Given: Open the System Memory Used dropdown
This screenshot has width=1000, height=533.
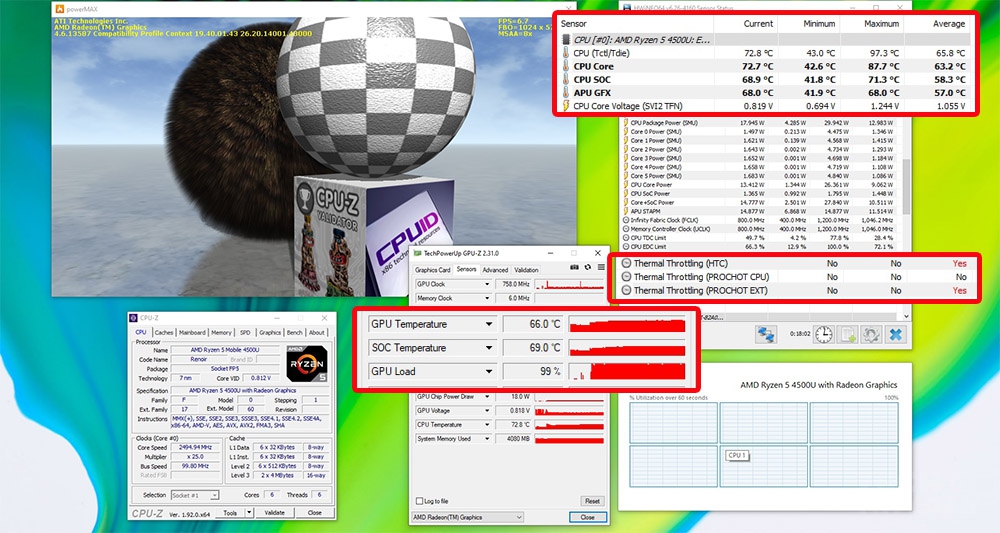Looking at the screenshot, I should [x=487, y=439].
